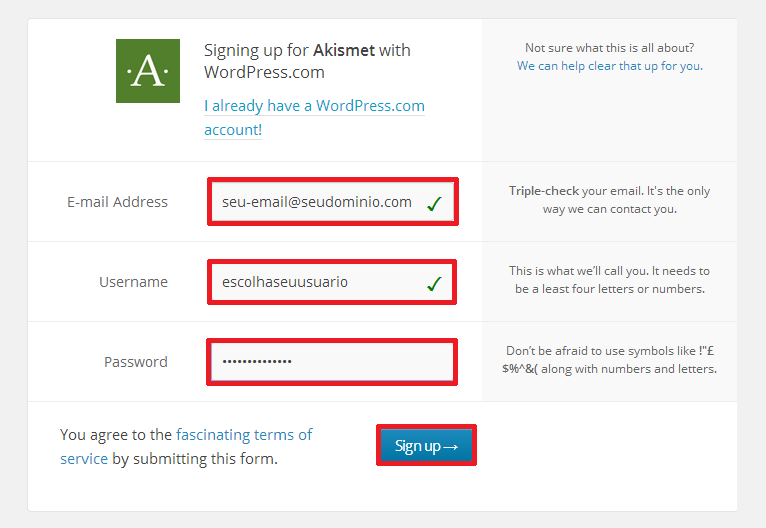This screenshot has width=766, height=528.
Task: Click the 'by submitting this form.' text
Action: point(195,459)
